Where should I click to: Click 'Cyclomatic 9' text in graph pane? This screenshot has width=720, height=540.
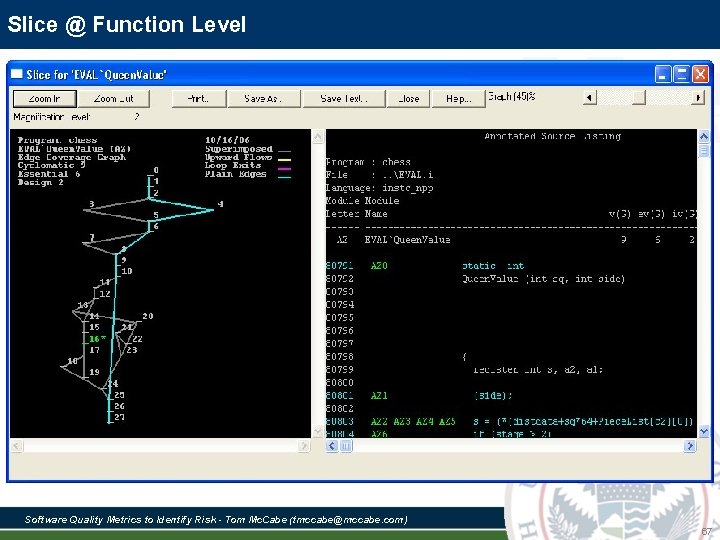click(51, 165)
